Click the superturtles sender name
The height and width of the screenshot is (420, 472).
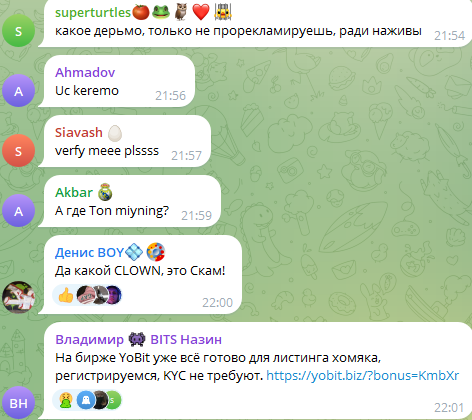point(93,13)
